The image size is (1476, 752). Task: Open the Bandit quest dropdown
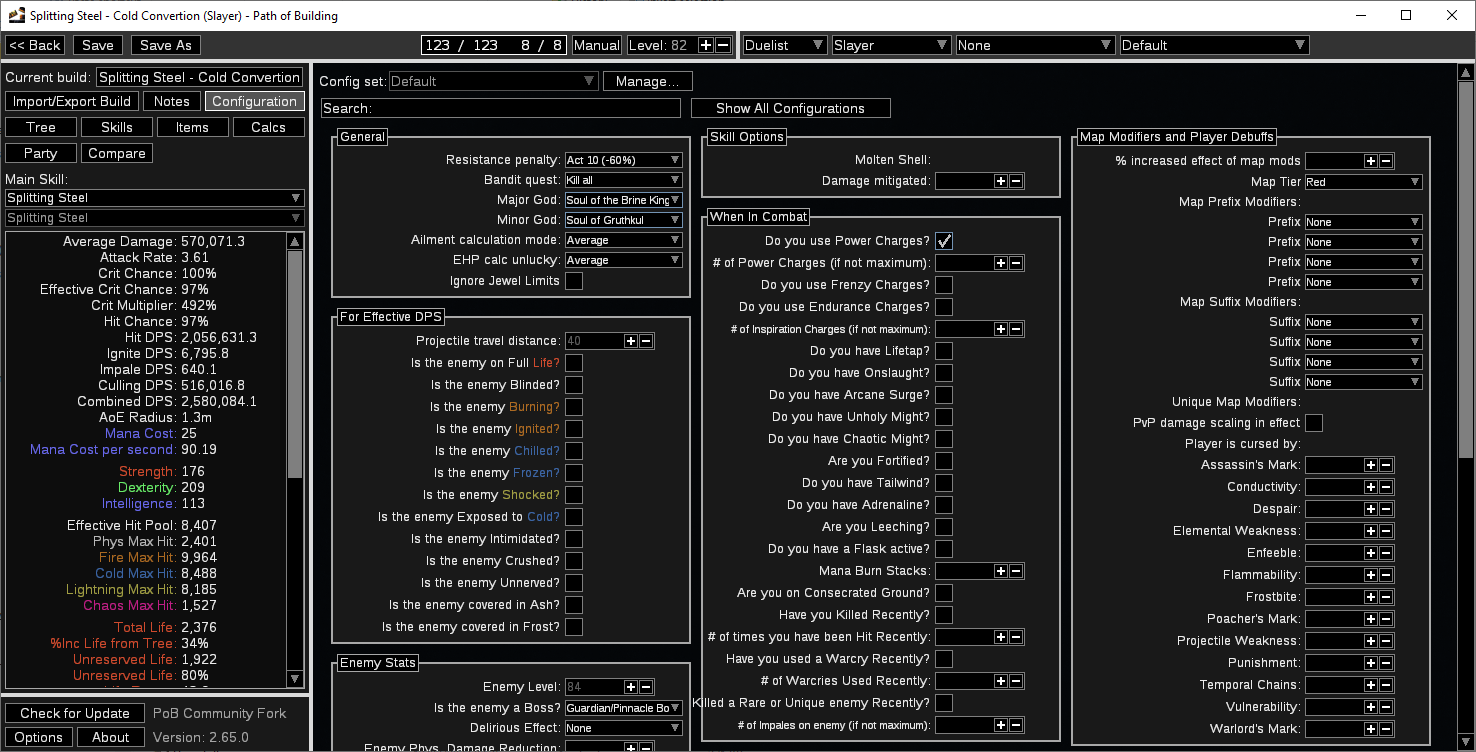[x=624, y=180]
